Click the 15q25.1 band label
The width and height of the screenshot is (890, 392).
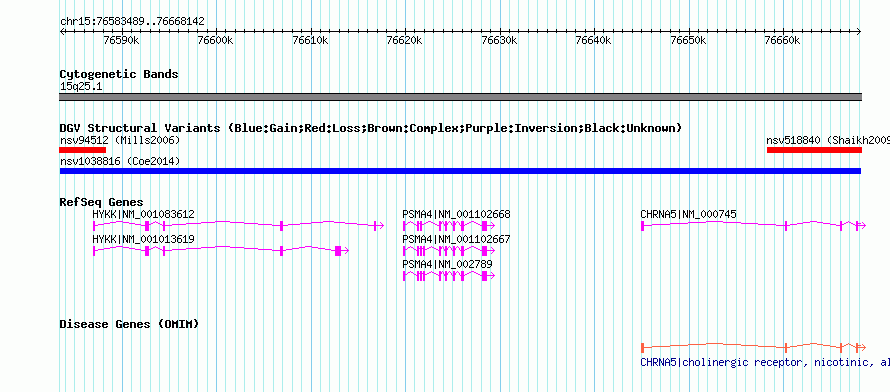pyautogui.click(x=81, y=87)
